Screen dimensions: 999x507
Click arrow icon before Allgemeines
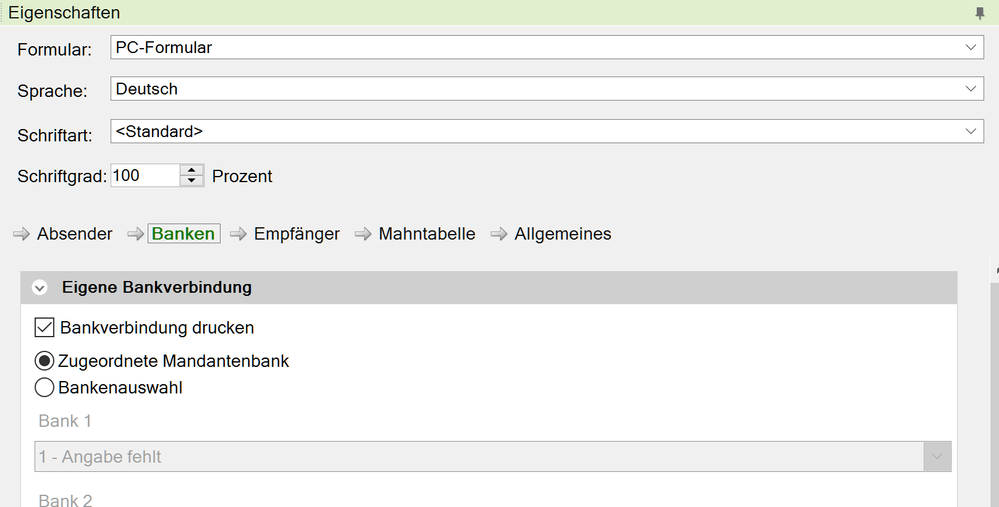(499, 234)
